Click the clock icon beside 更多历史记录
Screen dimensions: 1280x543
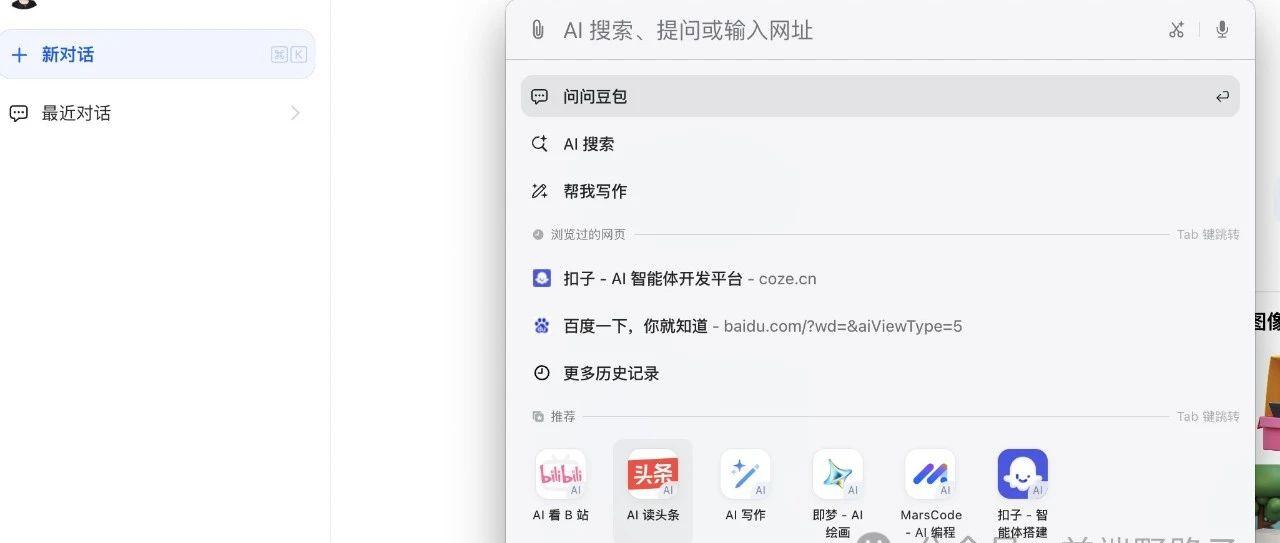541,373
